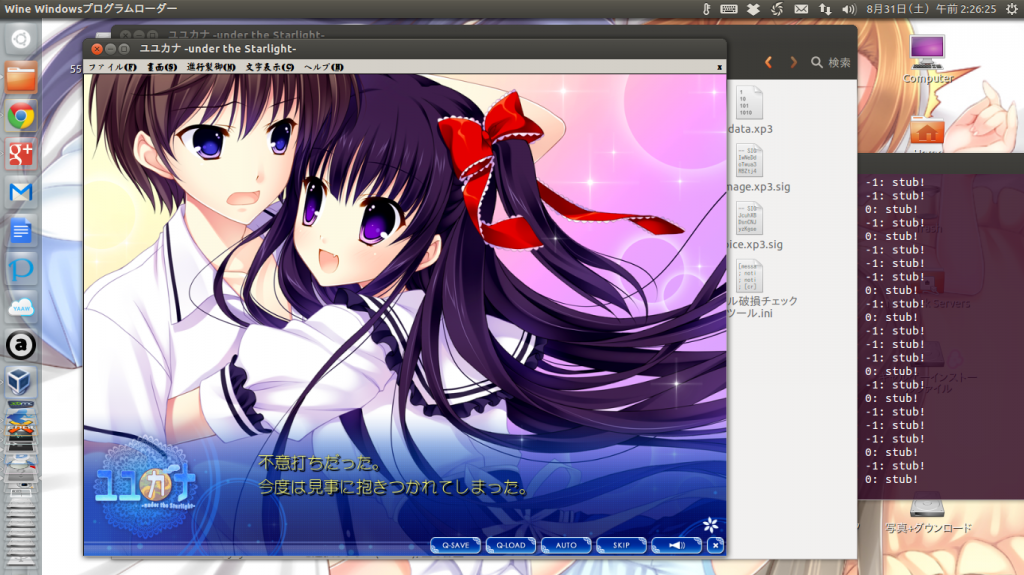
Task: Go forward in the file manager
Action: coord(793,62)
